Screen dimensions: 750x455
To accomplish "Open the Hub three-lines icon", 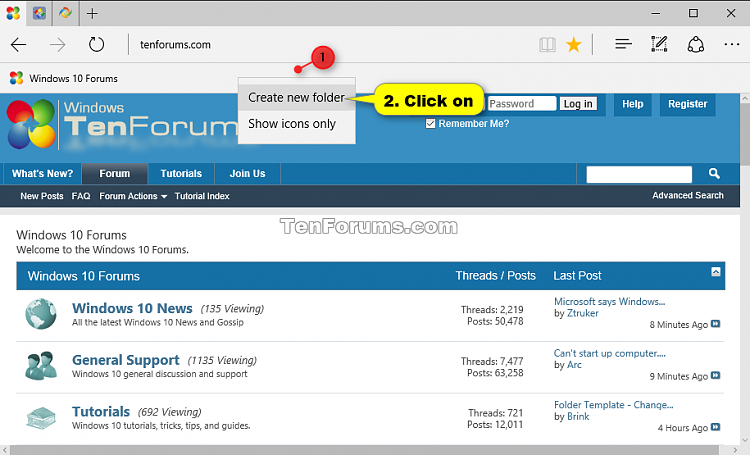I will (623, 44).
